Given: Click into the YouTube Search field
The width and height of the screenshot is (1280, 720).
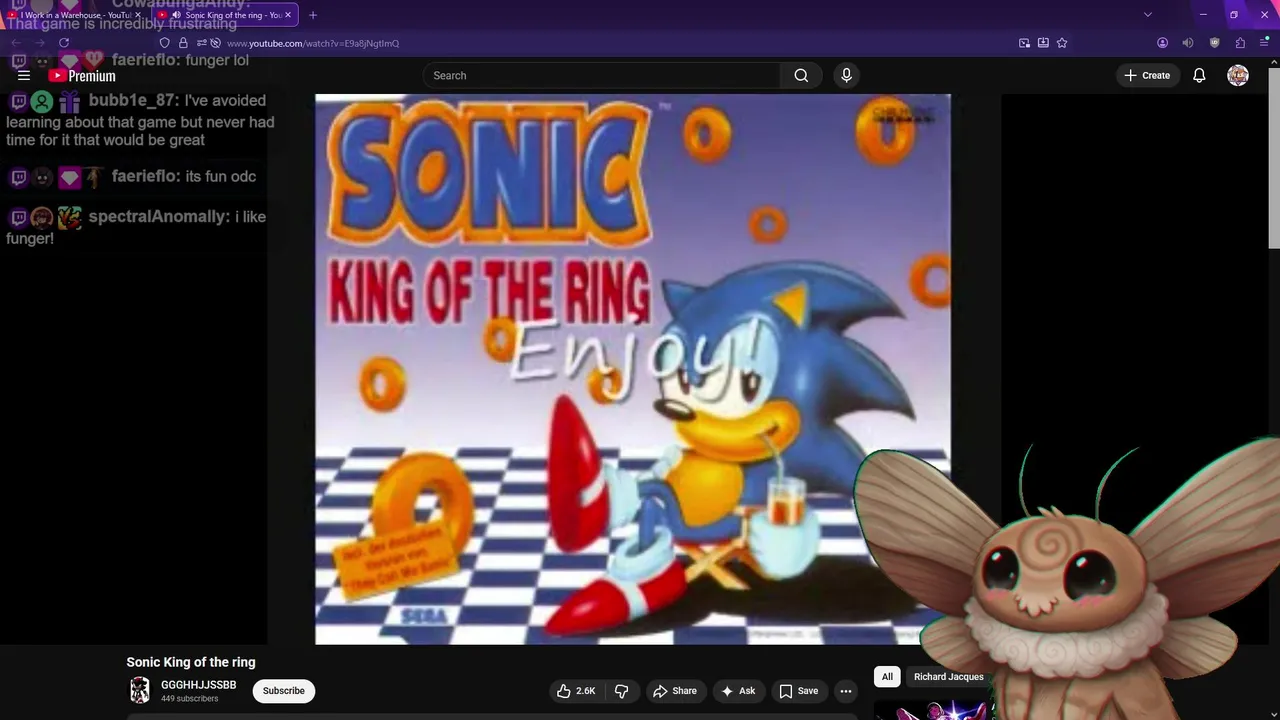Looking at the screenshot, I should tap(602, 75).
